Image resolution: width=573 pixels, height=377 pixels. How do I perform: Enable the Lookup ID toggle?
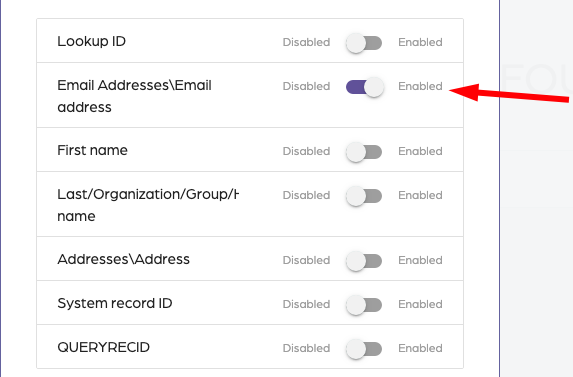[364, 43]
